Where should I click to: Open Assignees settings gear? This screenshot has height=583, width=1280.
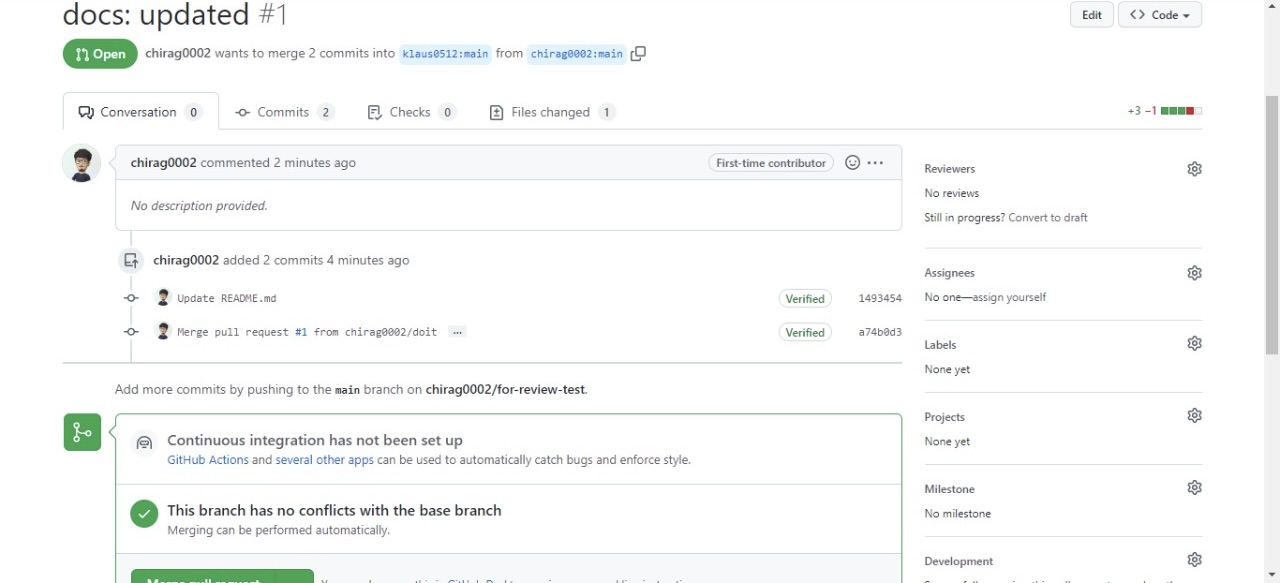coord(1194,273)
